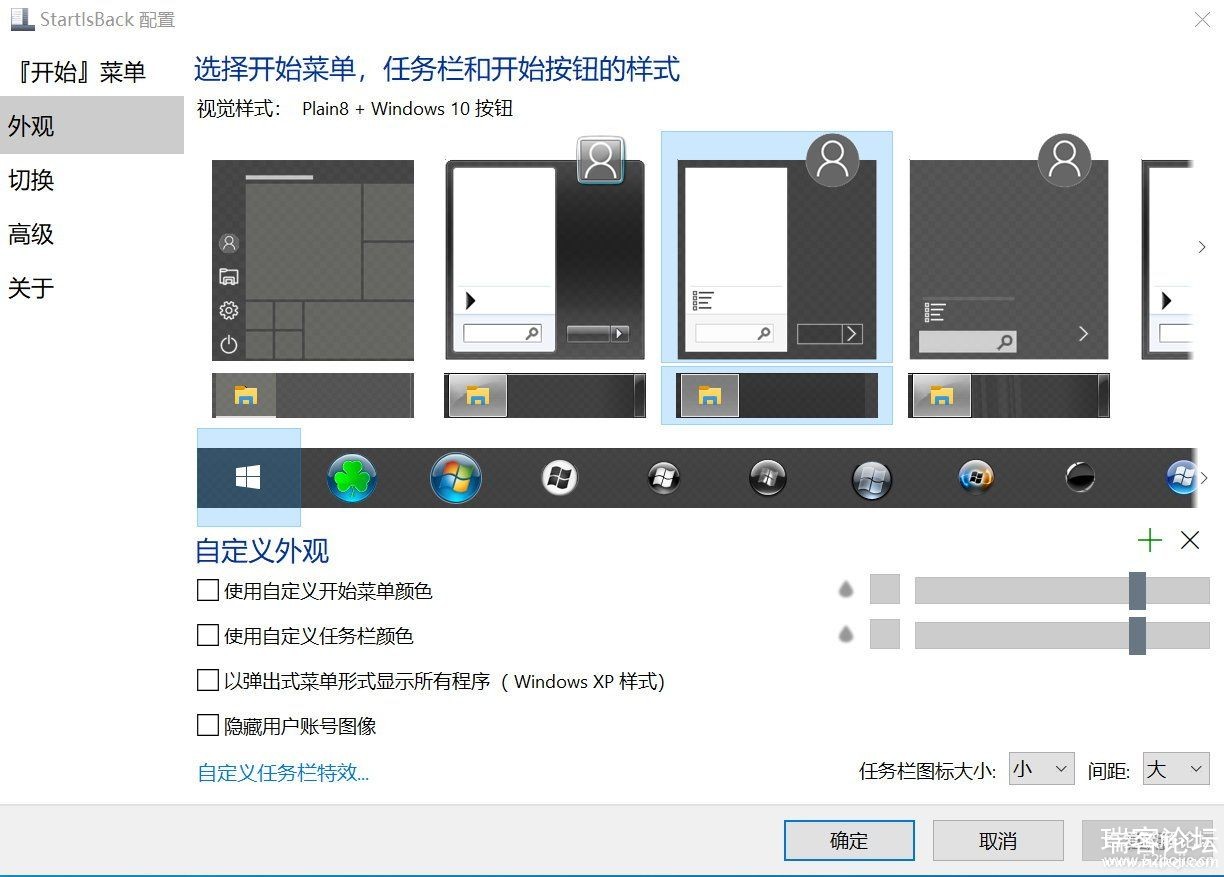Switch to the 外观 section

click(x=92, y=125)
